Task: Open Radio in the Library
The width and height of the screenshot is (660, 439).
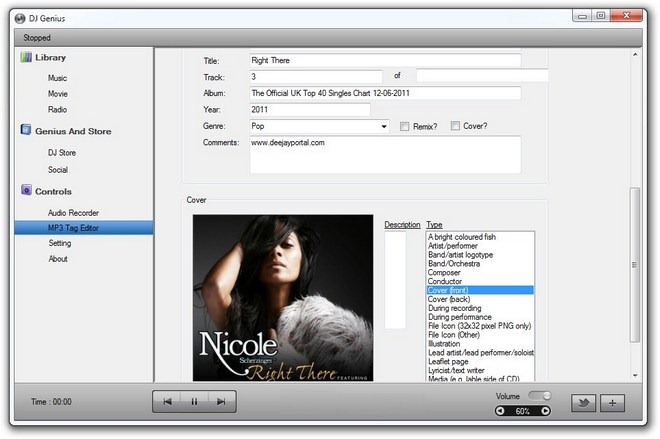Action: pos(57,109)
